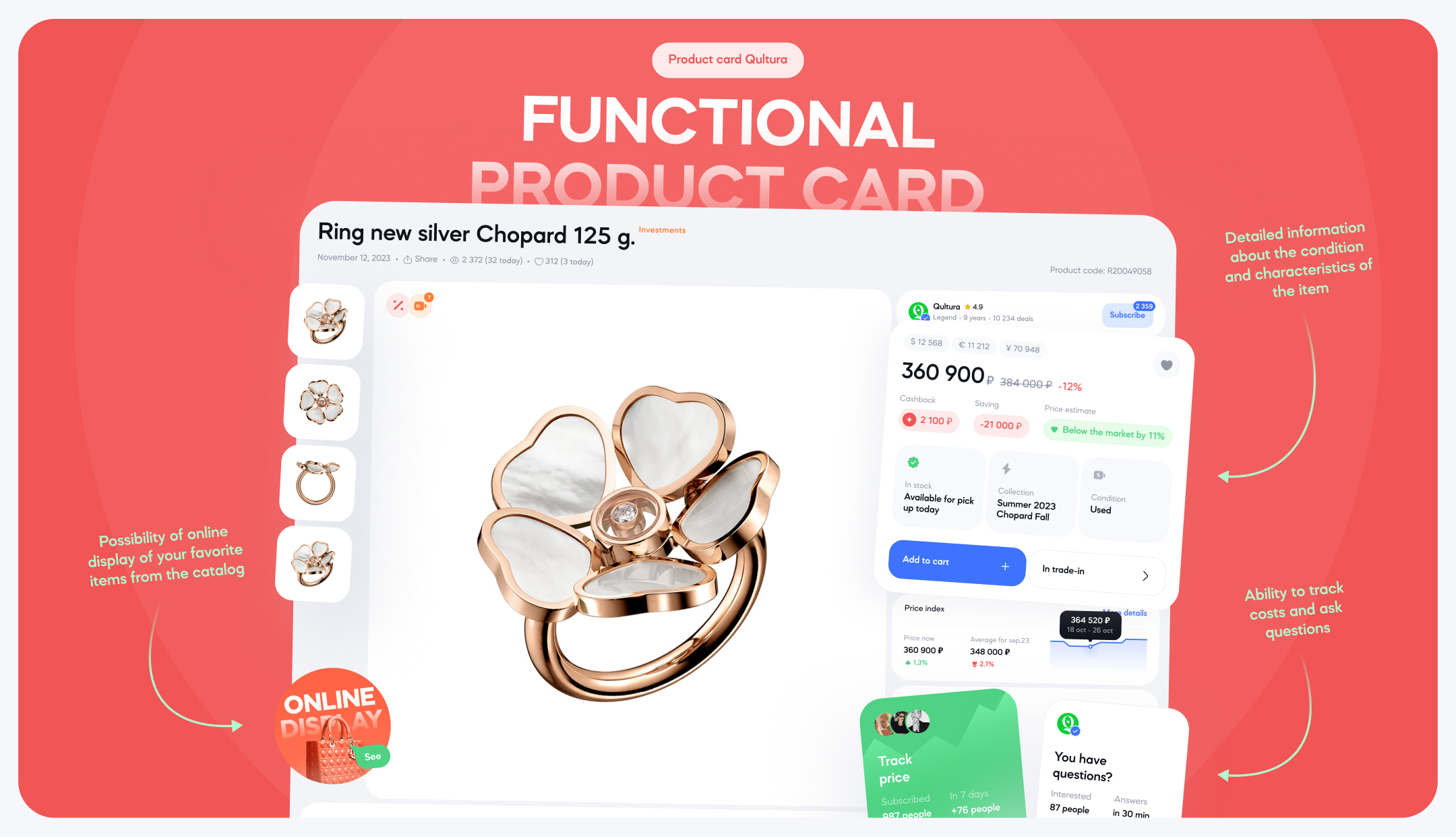Toggle the heart favorite button
1456x837 pixels.
coord(1166,366)
